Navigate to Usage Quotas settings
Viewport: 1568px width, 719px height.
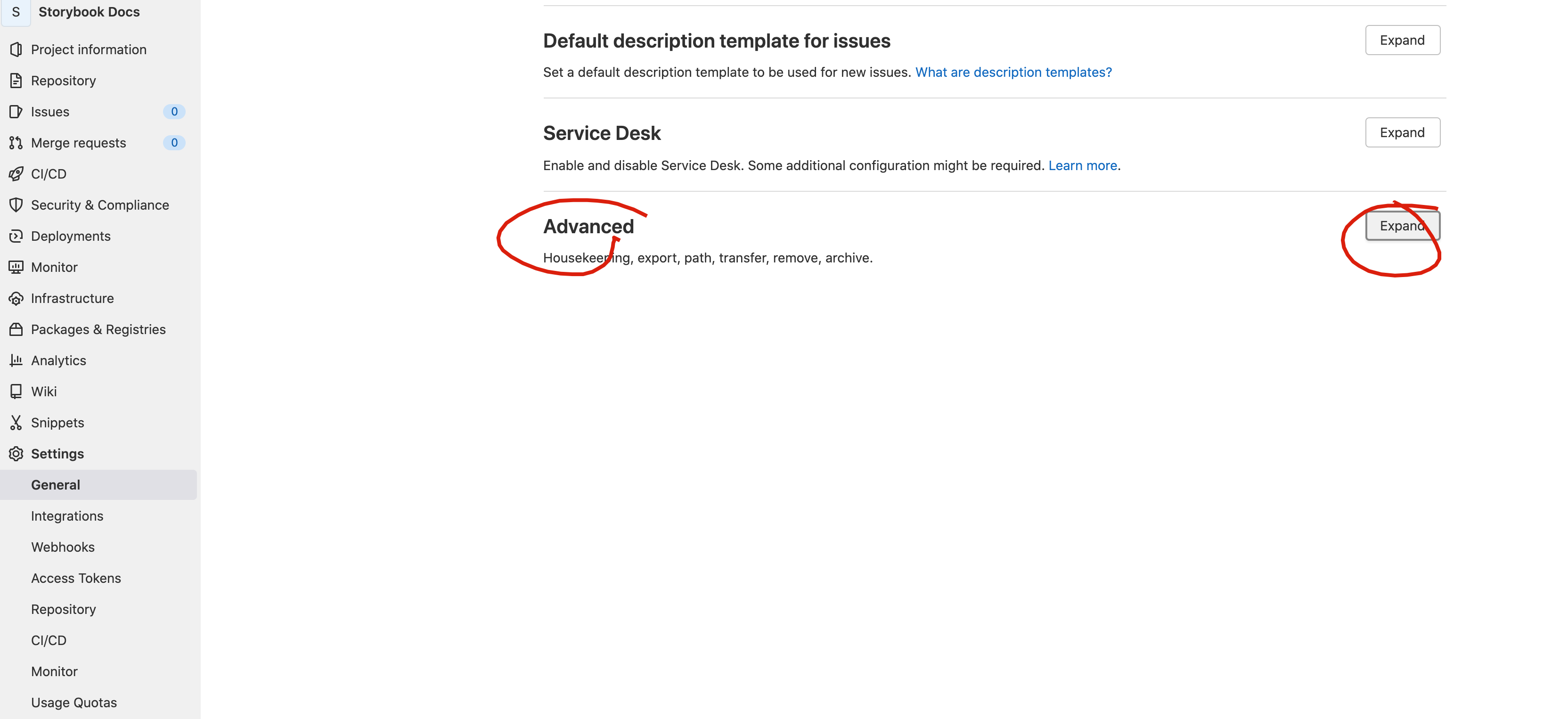coord(73,702)
